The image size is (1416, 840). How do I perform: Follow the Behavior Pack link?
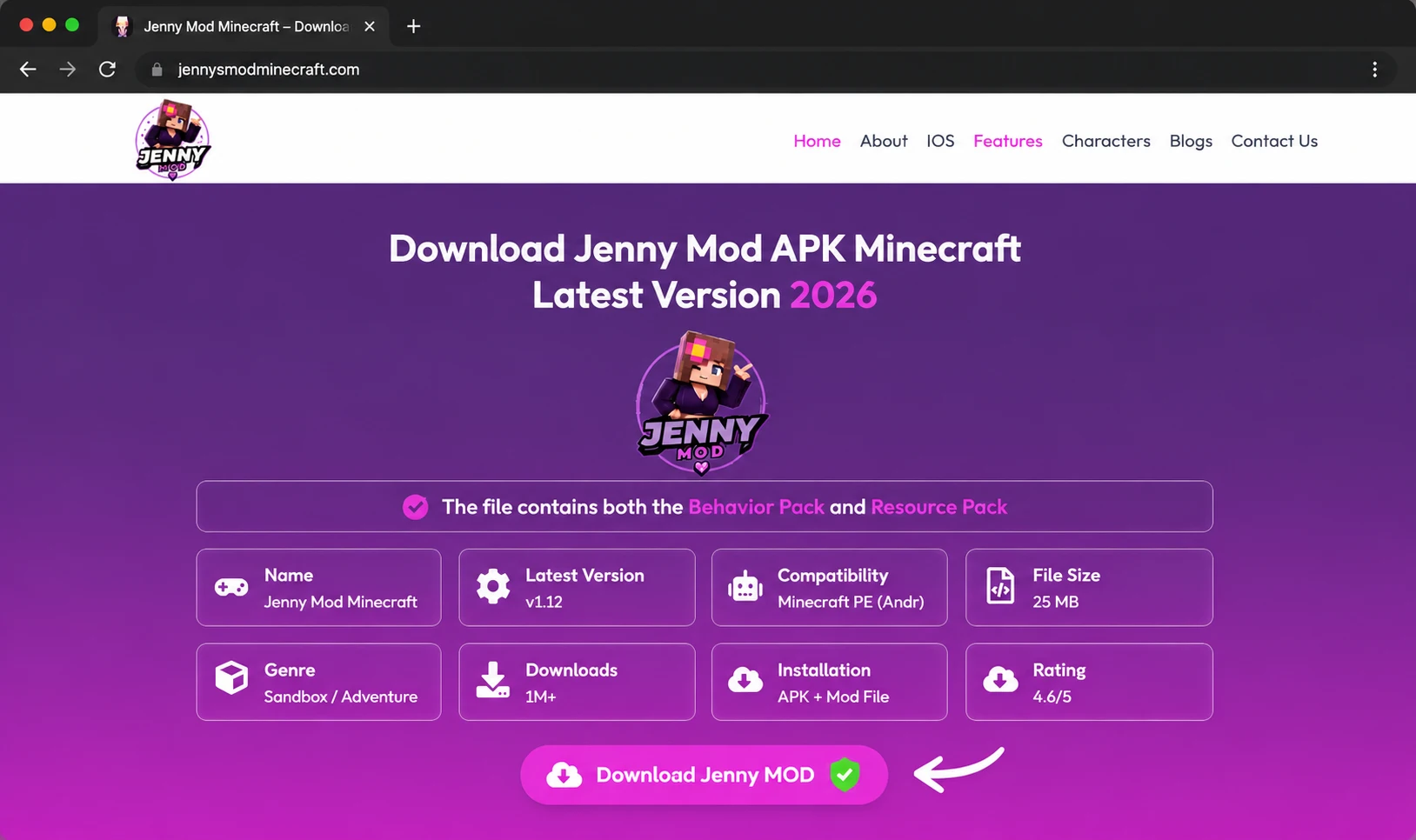tap(756, 507)
